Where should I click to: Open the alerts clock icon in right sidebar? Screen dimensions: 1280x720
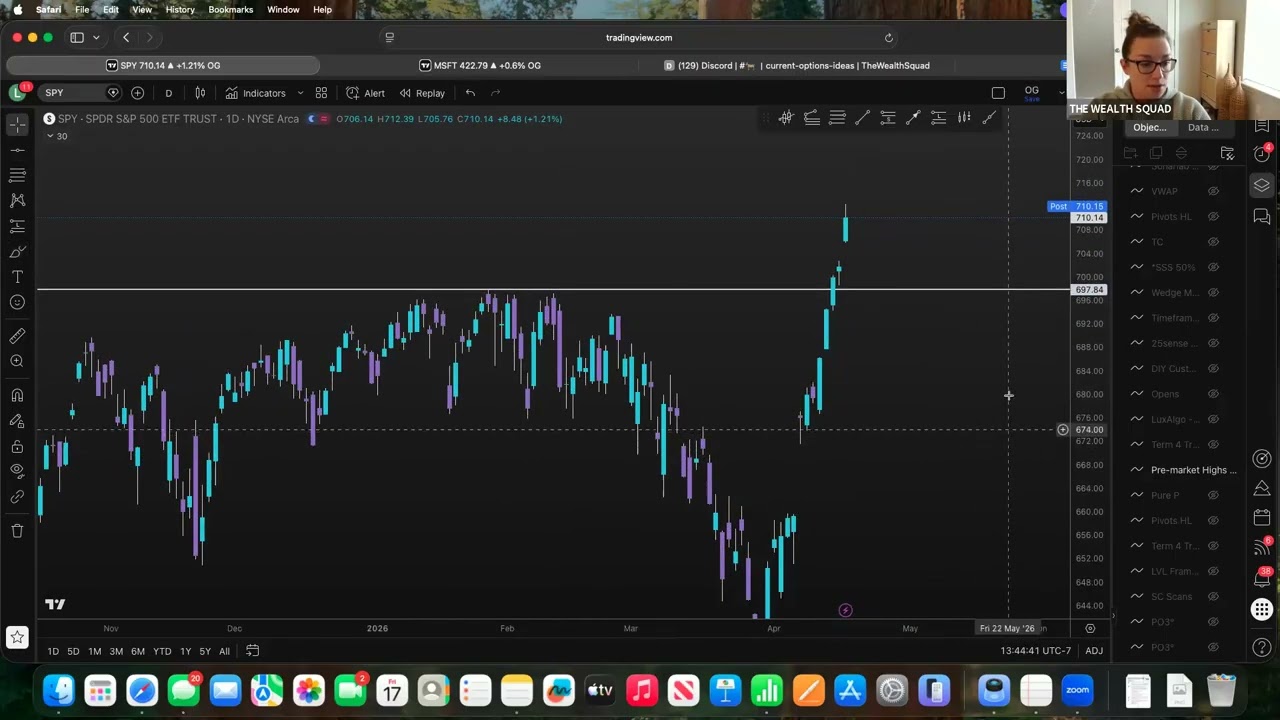point(1262,153)
